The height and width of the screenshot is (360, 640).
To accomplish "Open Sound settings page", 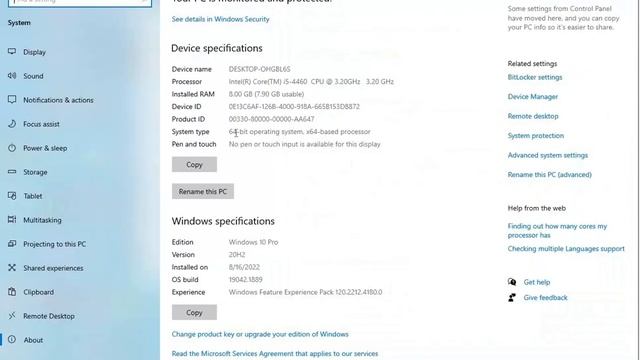I will pyautogui.click(x=33, y=76).
